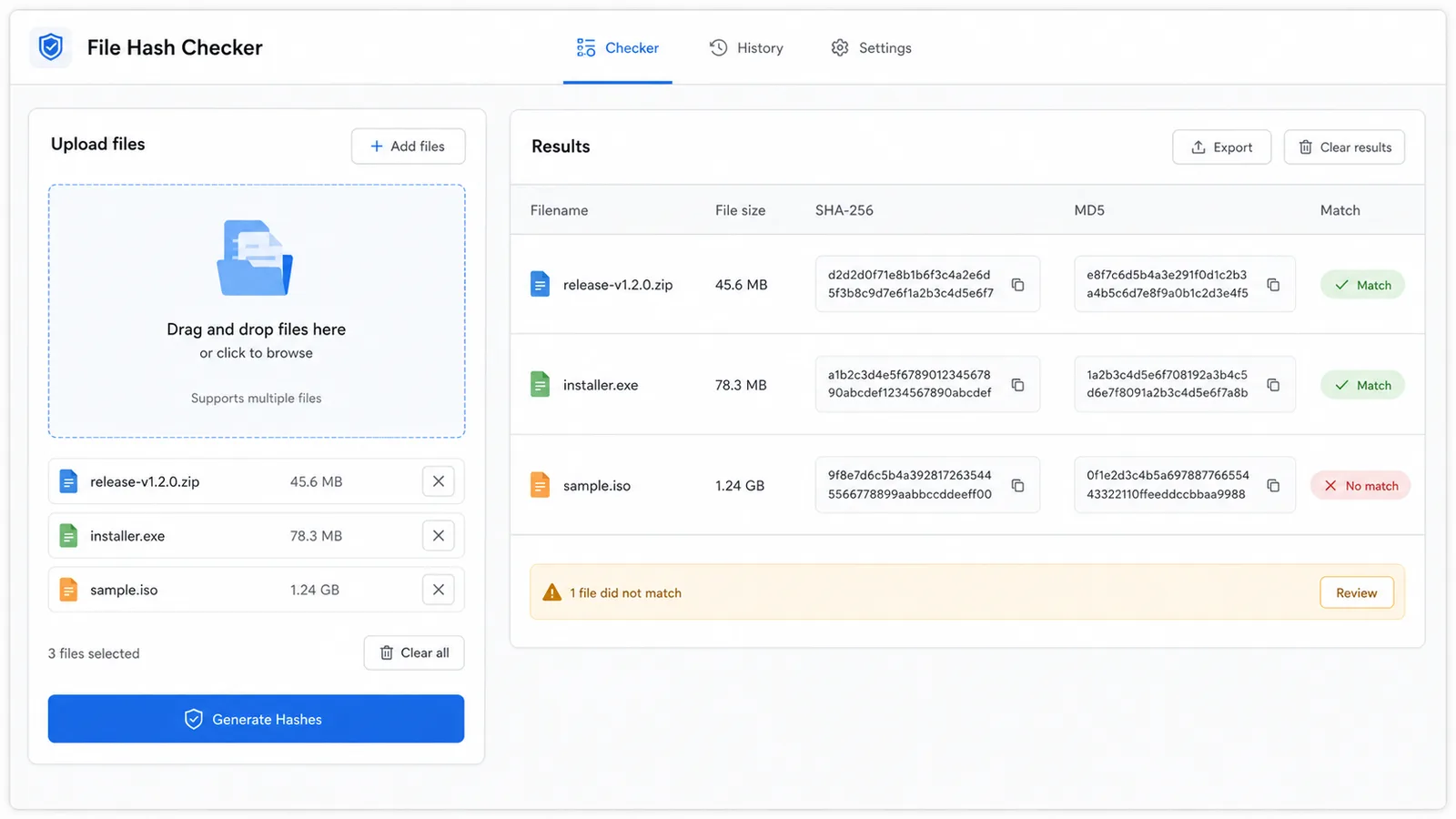Click the Match column header
This screenshot has height=819, width=1456.
click(x=1340, y=210)
